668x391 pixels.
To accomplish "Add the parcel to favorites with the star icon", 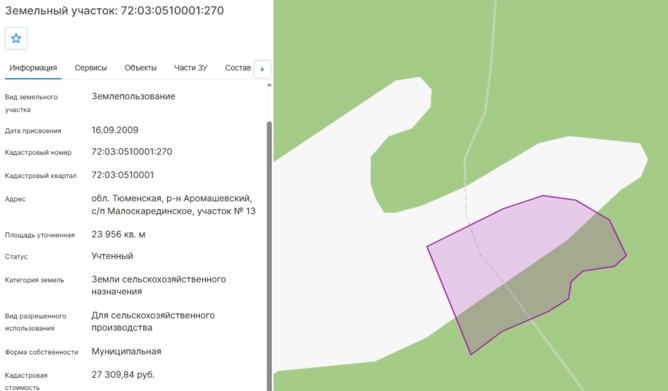I will click(x=16, y=38).
